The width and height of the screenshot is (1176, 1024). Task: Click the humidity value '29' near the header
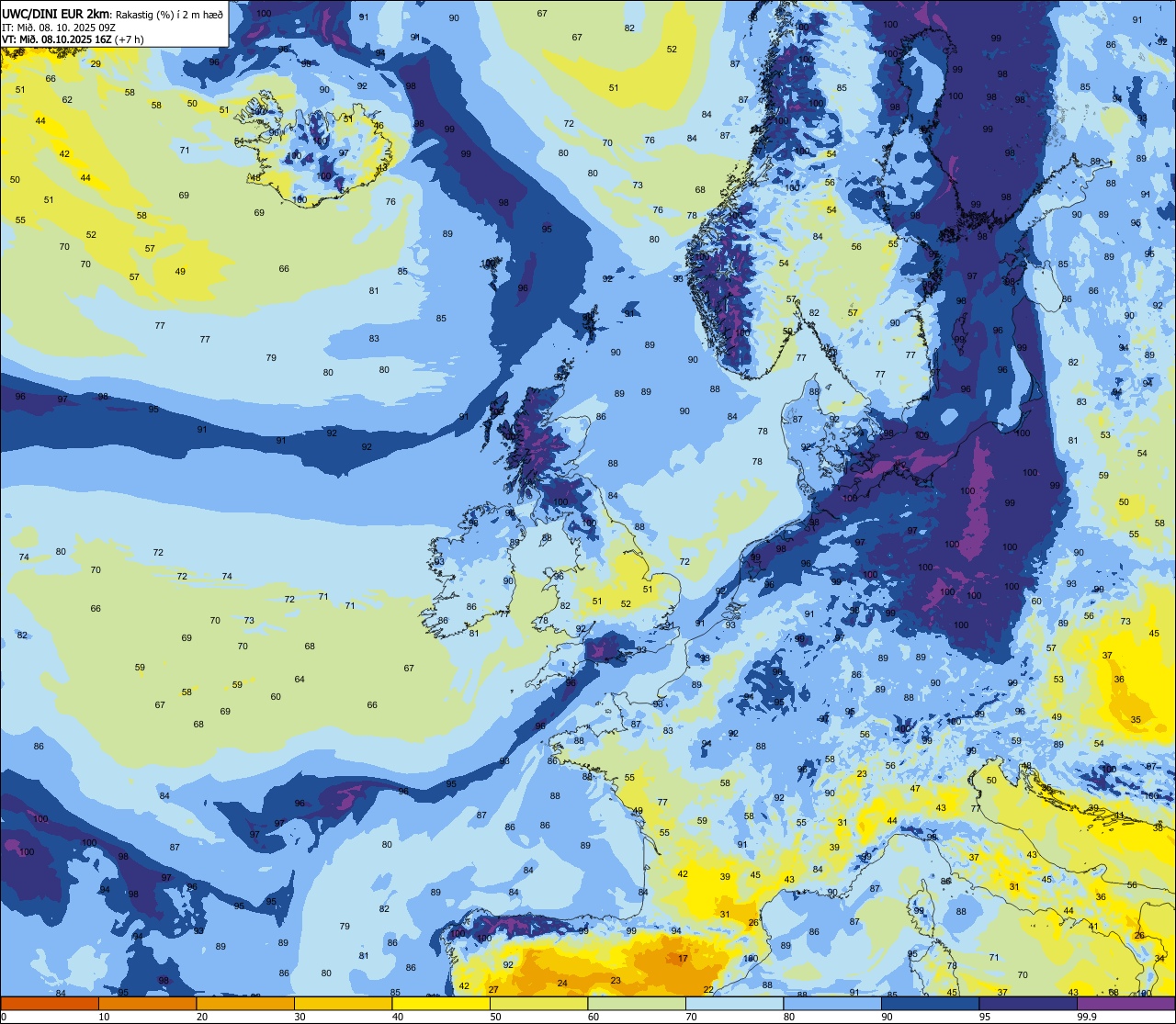(x=96, y=63)
